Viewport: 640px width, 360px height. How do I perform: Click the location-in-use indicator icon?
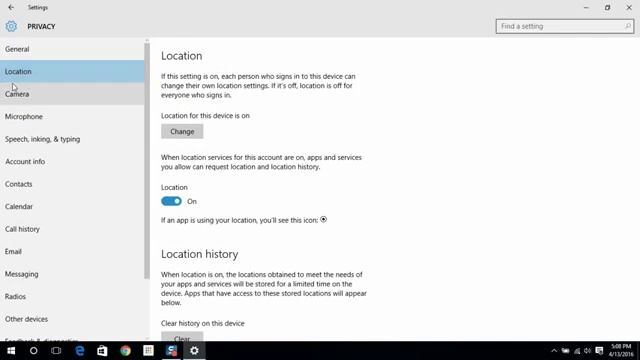point(323,220)
